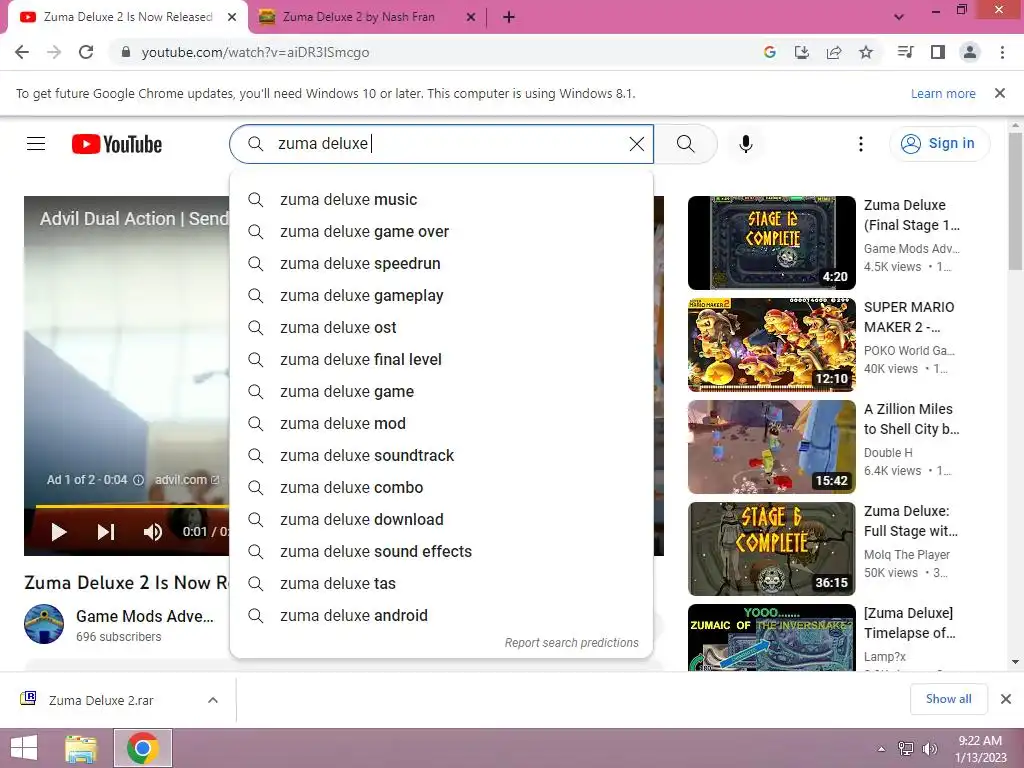The height and width of the screenshot is (768, 1024).
Task: Click Learn more about Chrome updates
Action: [943, 93]
